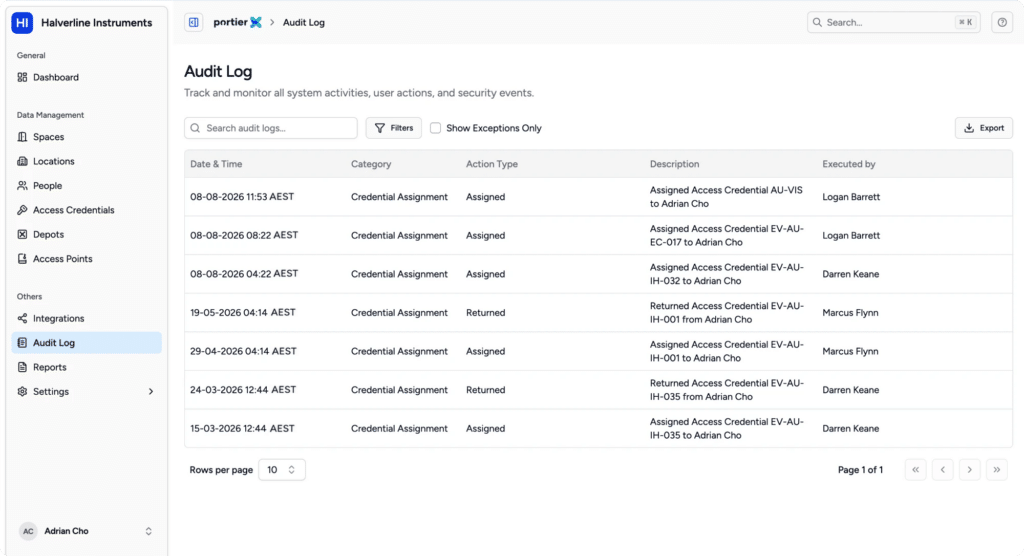Click Logan Barrett in 11:53 row

tap(851, 197)
